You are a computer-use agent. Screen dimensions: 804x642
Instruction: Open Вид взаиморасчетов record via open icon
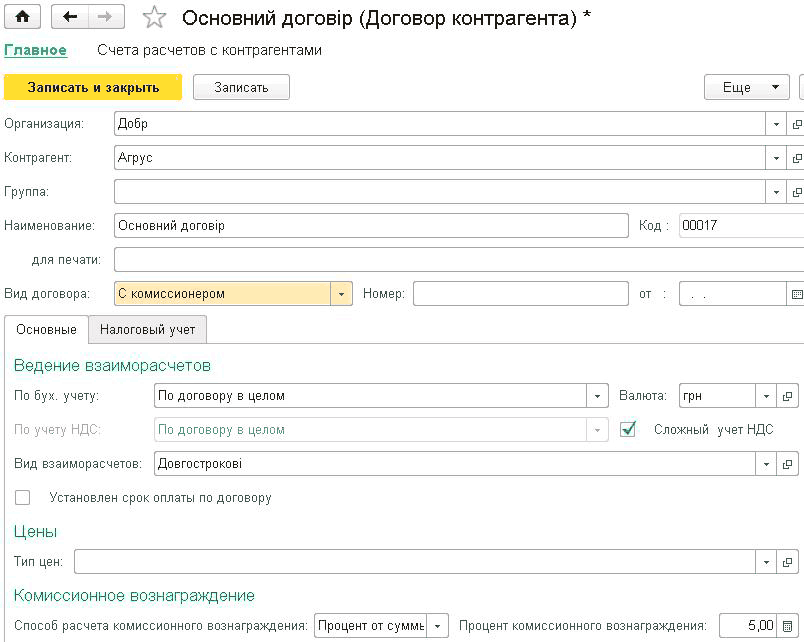(788, 464)
